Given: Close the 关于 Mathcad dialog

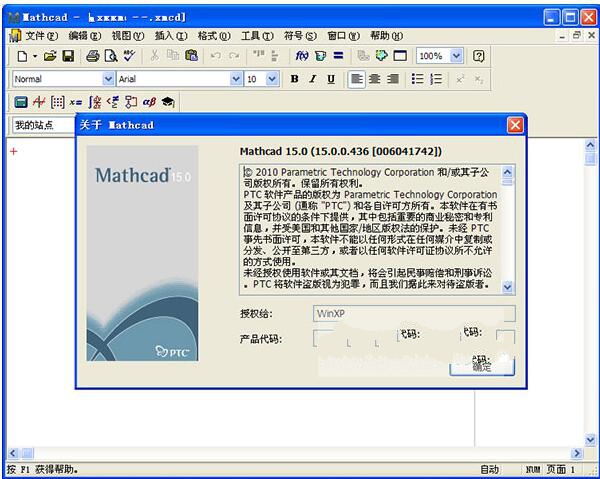Looking at the screenshot, I should click(x=515, y=125).
